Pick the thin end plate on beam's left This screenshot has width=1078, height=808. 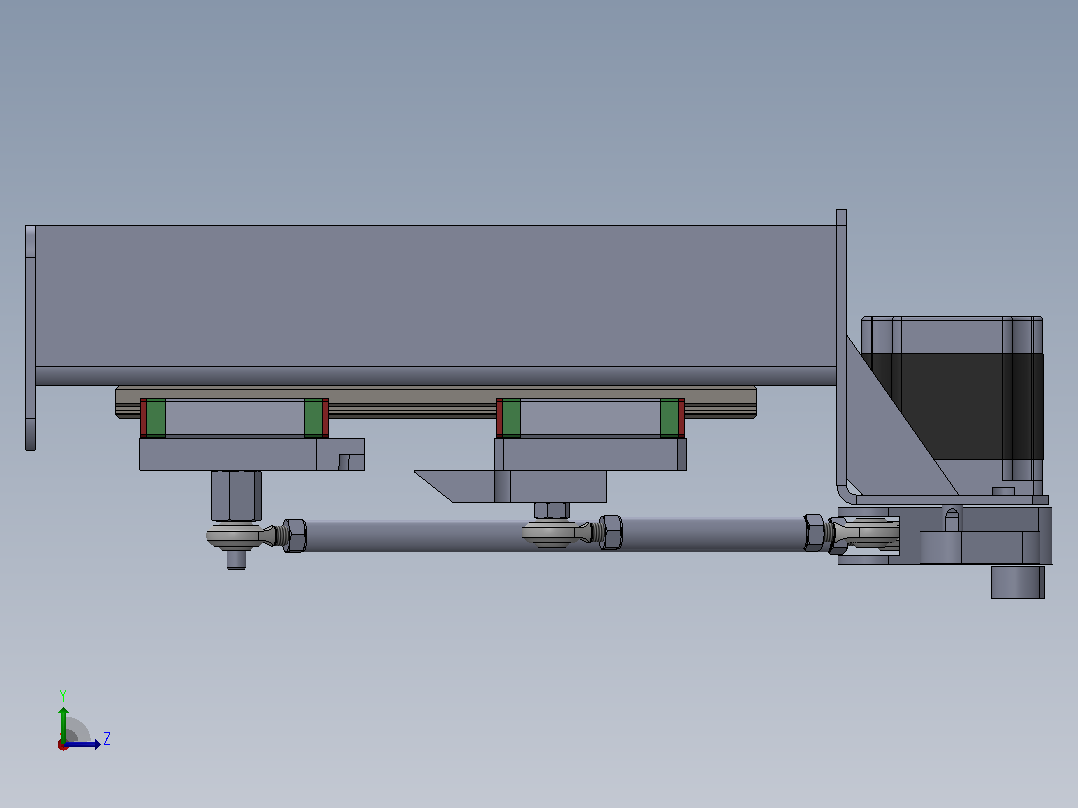coord(30,338)
